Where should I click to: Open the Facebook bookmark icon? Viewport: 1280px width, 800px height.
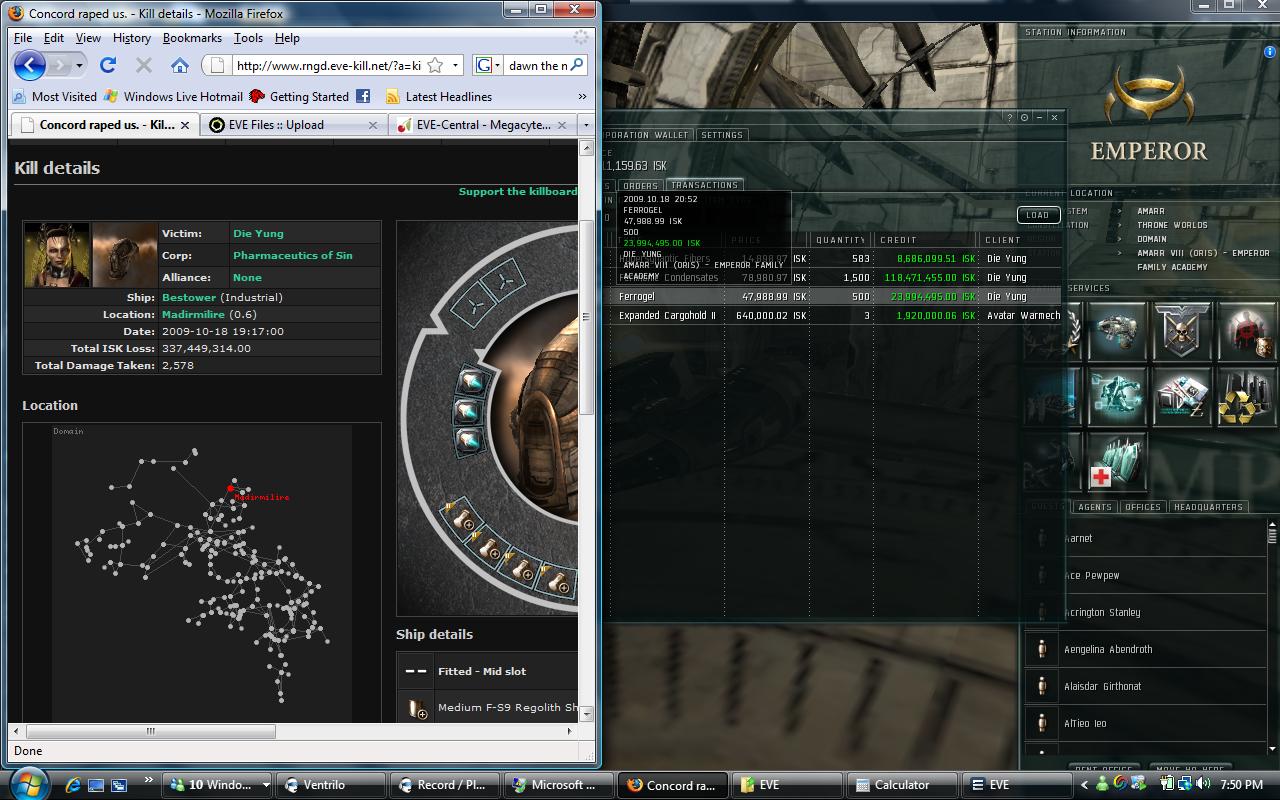363,97
